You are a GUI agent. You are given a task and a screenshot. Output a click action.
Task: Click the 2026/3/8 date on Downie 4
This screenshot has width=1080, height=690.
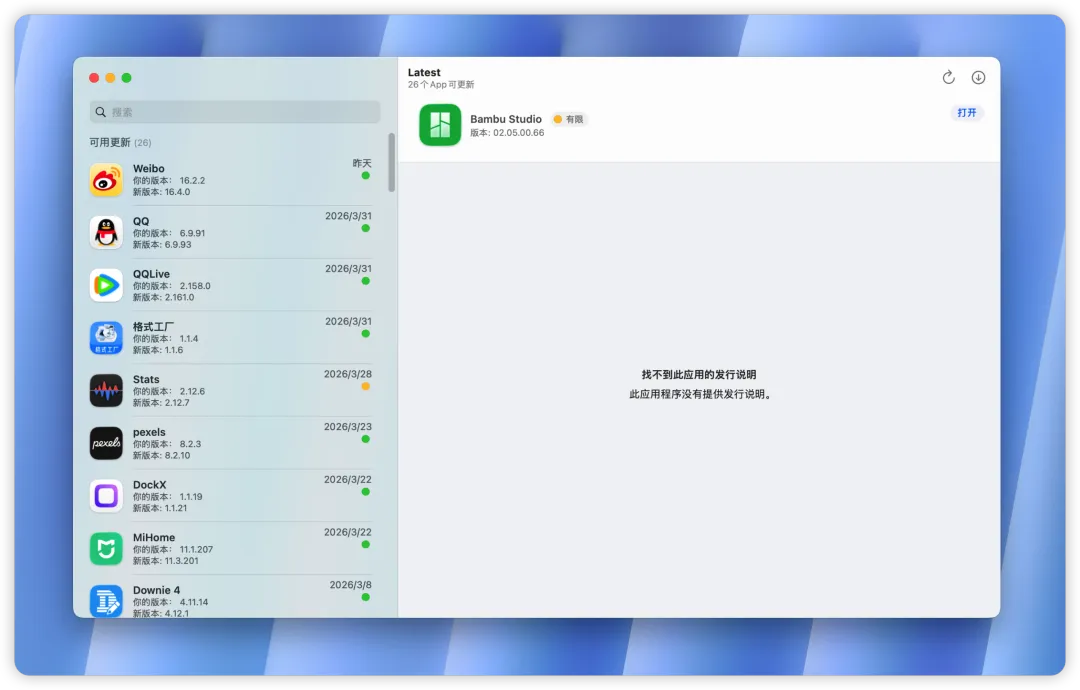(x=351, y=585)
